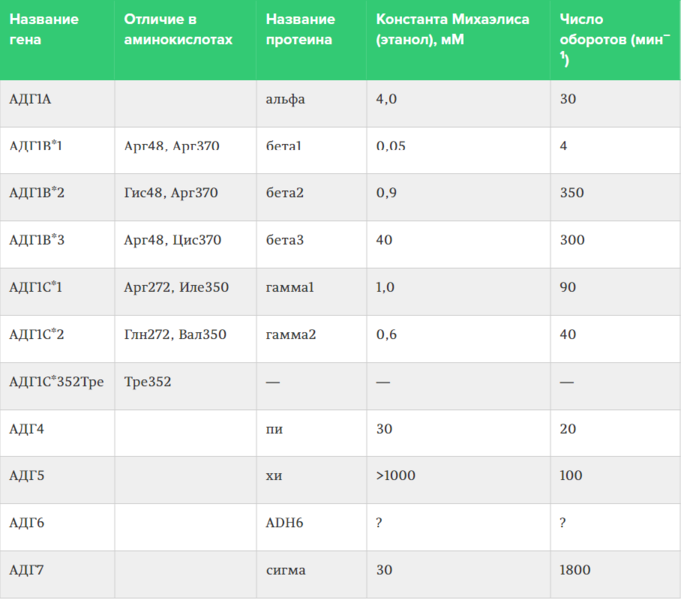Viewport: 681px width, 600px height.
Task: Click the 'Название протеина' column header
Action: [x=311, y=40]
